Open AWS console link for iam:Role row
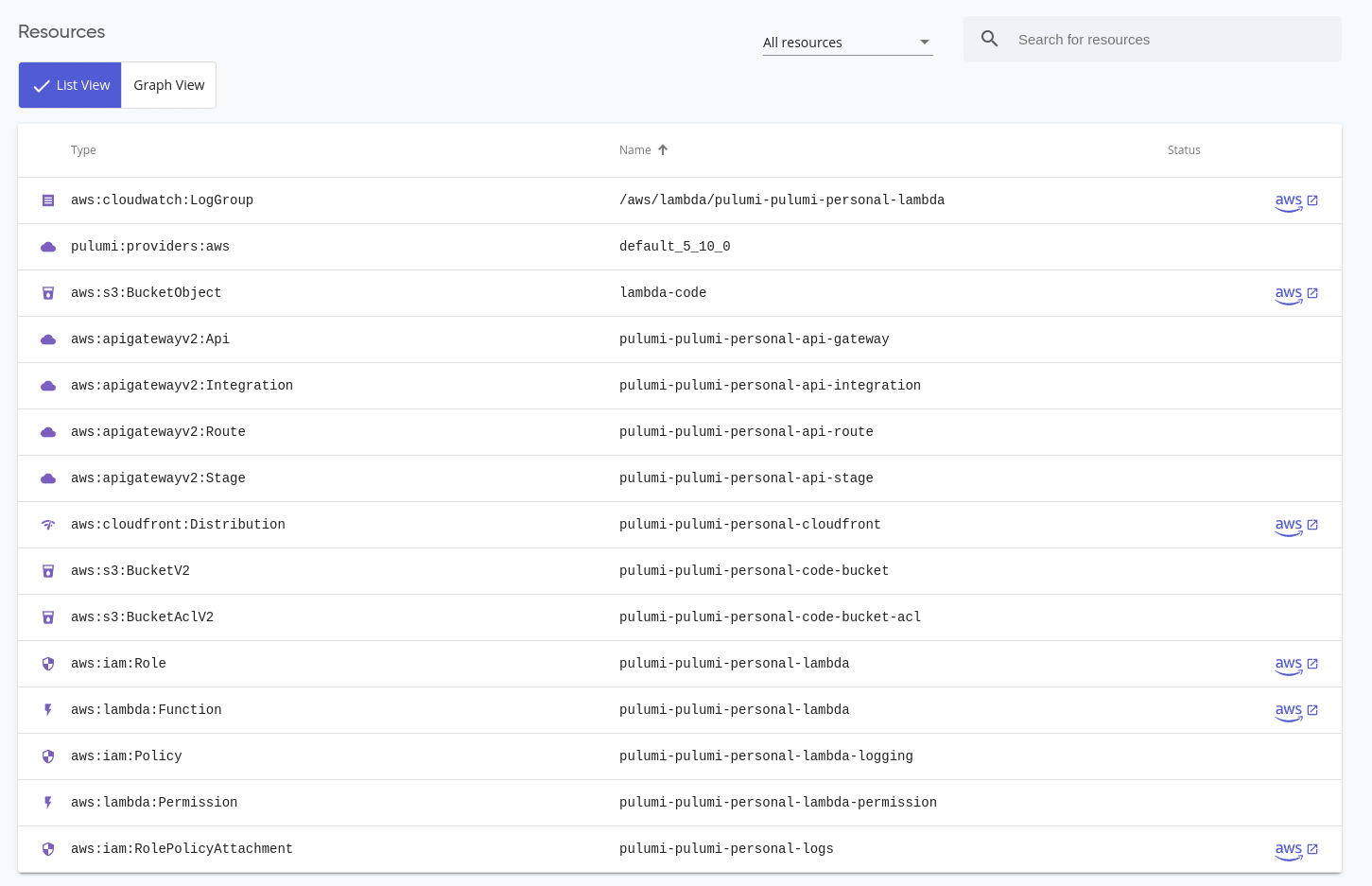 (x=1296, y=665)
